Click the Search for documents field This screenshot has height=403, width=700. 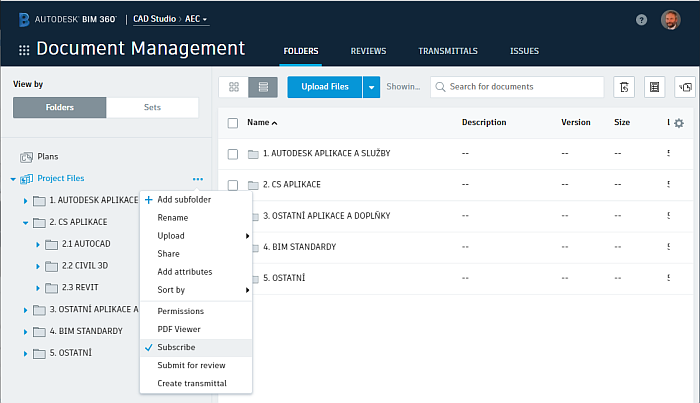(x=517, y=87)
